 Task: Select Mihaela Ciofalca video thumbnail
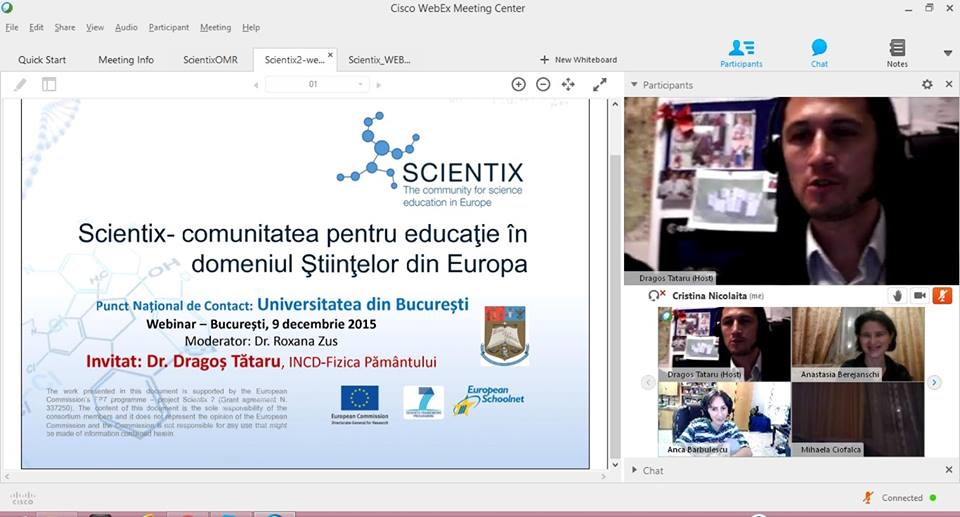point(858,420)
